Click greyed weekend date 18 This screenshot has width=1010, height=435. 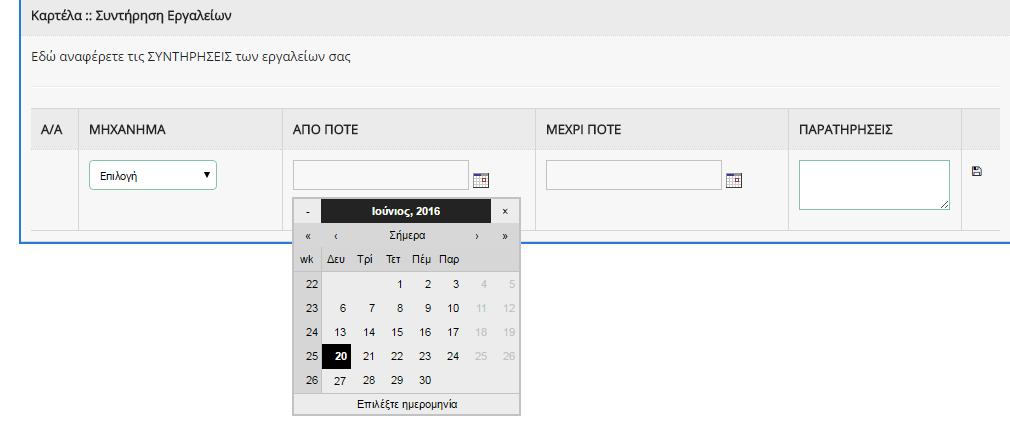tap(481, 333)
